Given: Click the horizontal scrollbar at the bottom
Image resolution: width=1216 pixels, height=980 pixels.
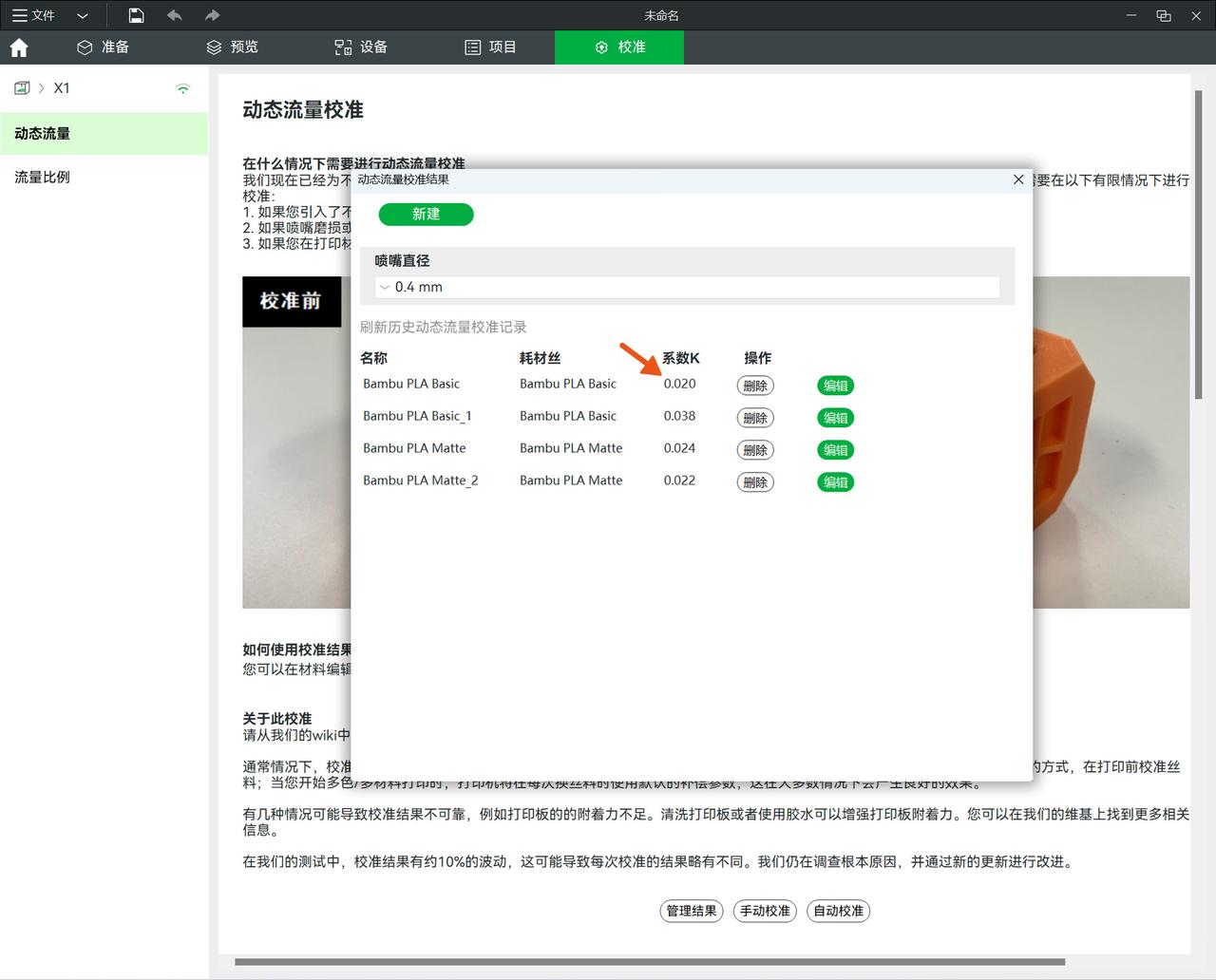Looking at the screenshot, I should 650,962.
